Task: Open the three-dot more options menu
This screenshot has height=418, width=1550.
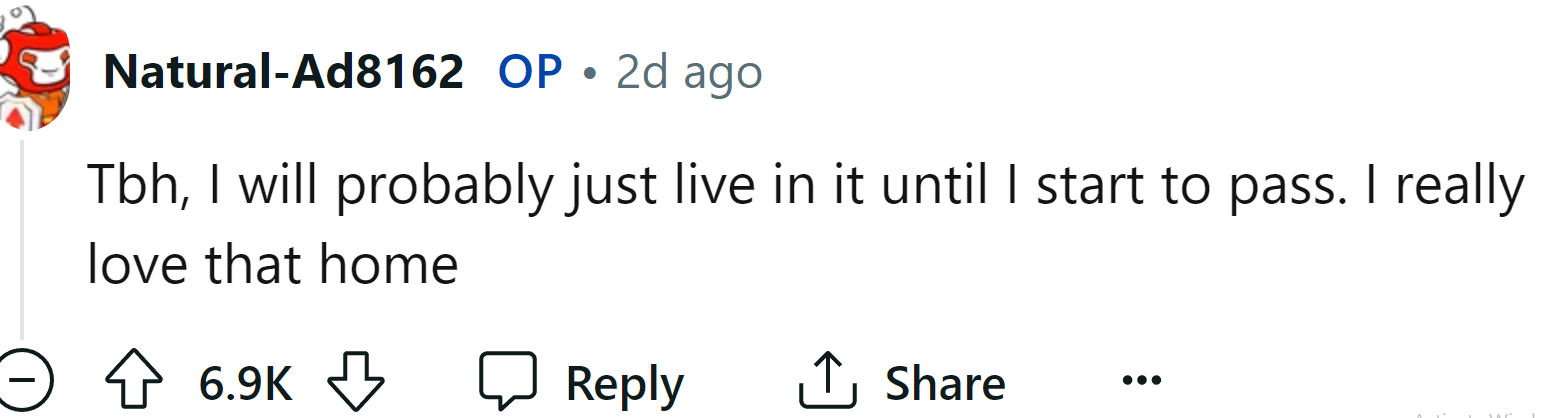Action: click(x=1141, y=381)
